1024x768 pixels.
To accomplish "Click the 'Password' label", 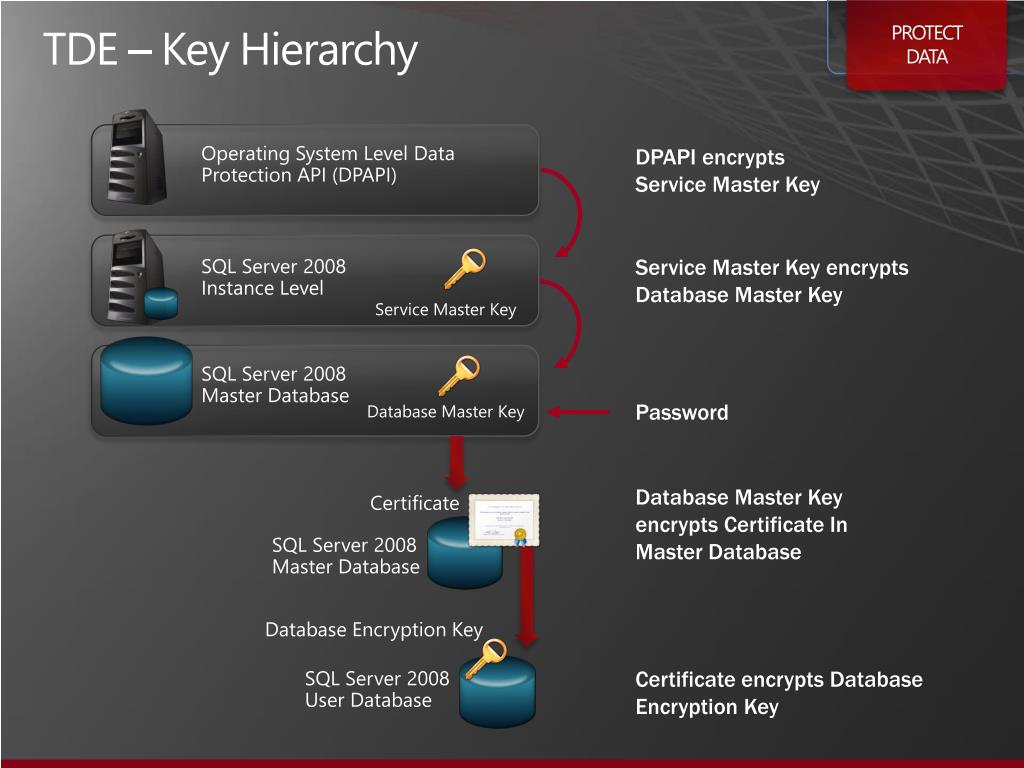I will click(x=682, y=413).
